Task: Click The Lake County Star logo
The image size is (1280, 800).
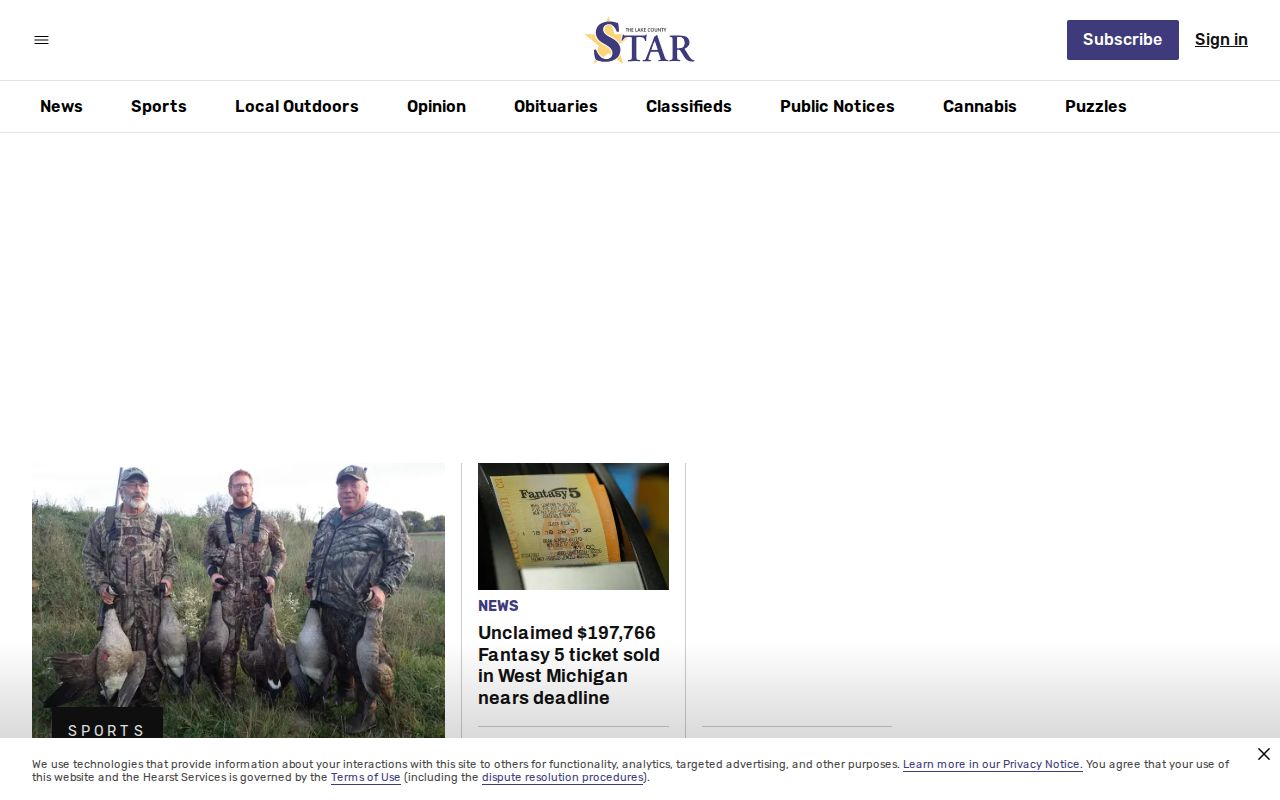Action: (640, 40)
